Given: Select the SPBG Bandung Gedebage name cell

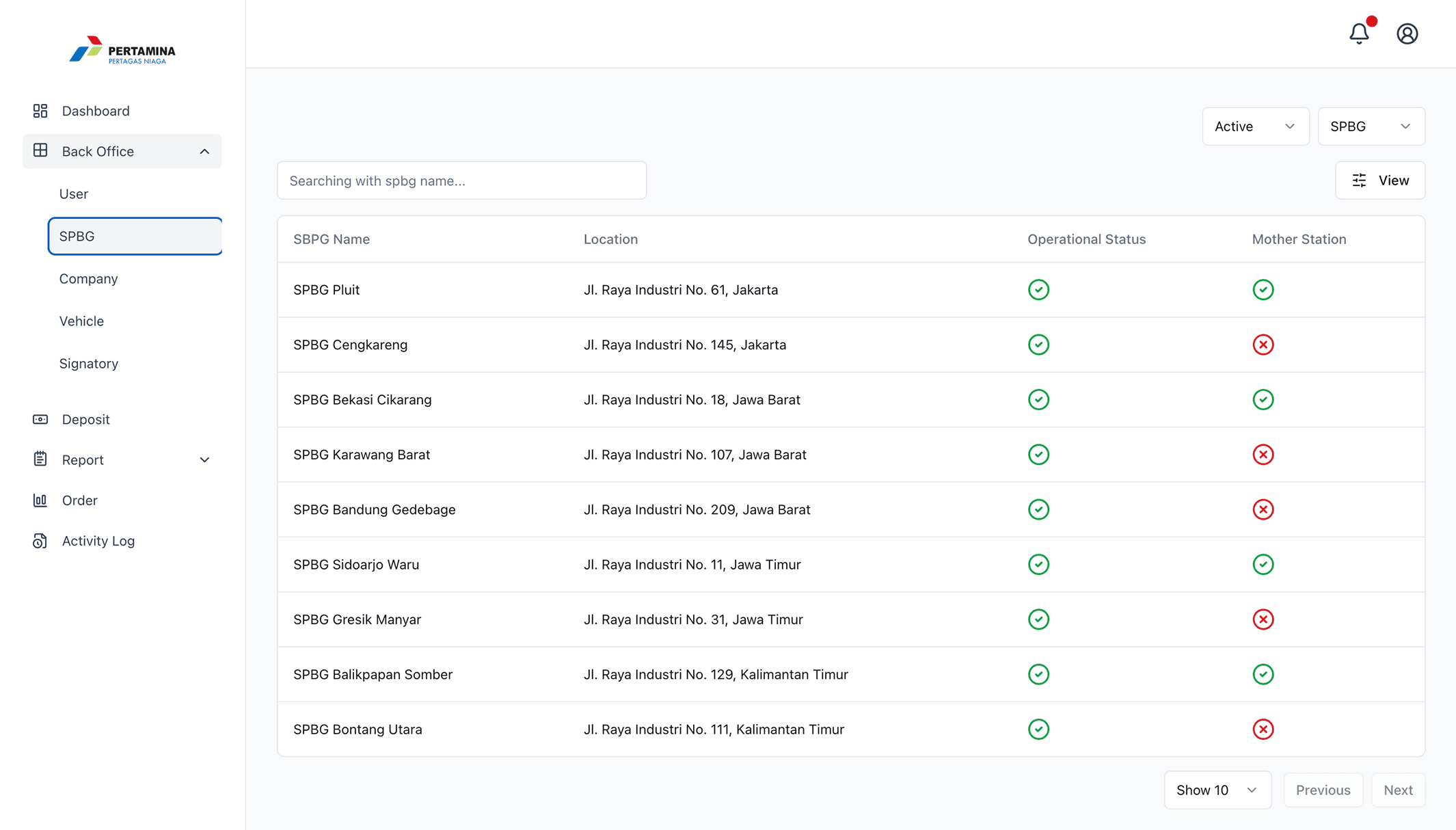Looking at the screenshot, I should 374,509.
